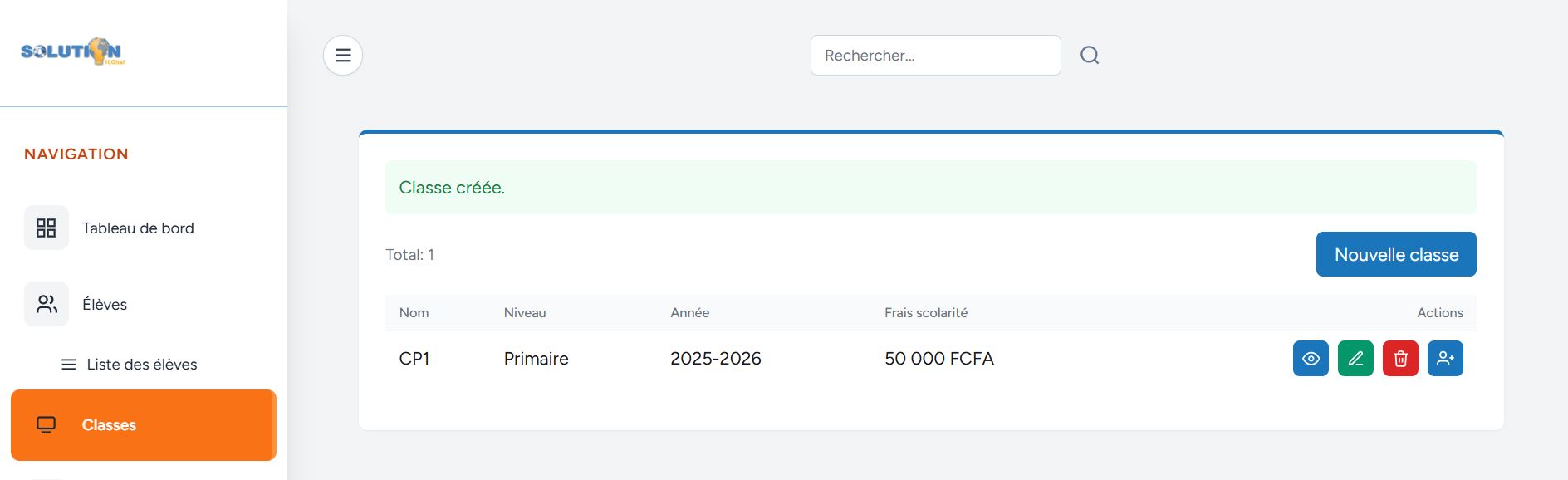Click the Solution Digital logo
This screenshot has height=480, width=1568.
coord(72,51)
